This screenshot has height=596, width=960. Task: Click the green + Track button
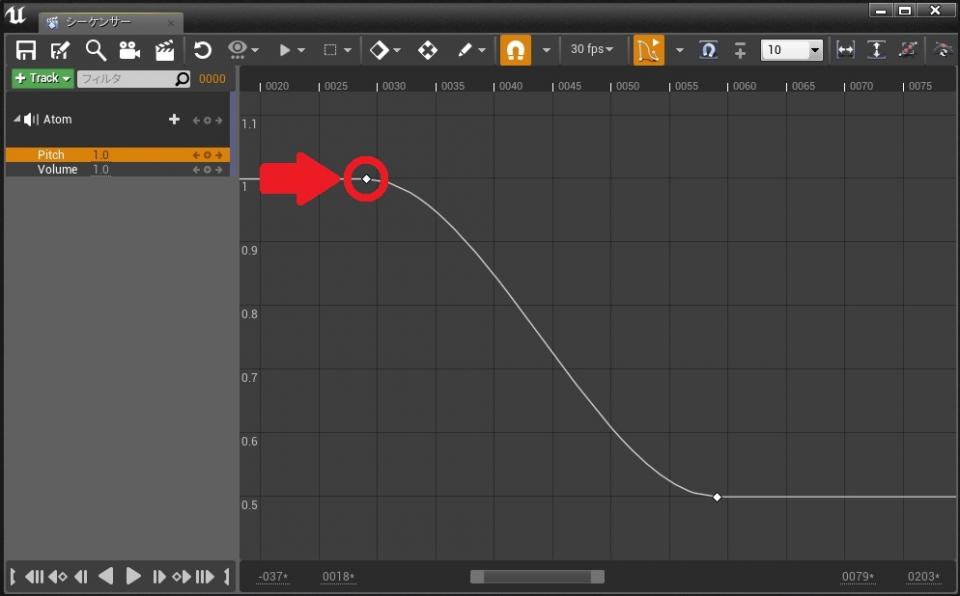tap(41, 78)
